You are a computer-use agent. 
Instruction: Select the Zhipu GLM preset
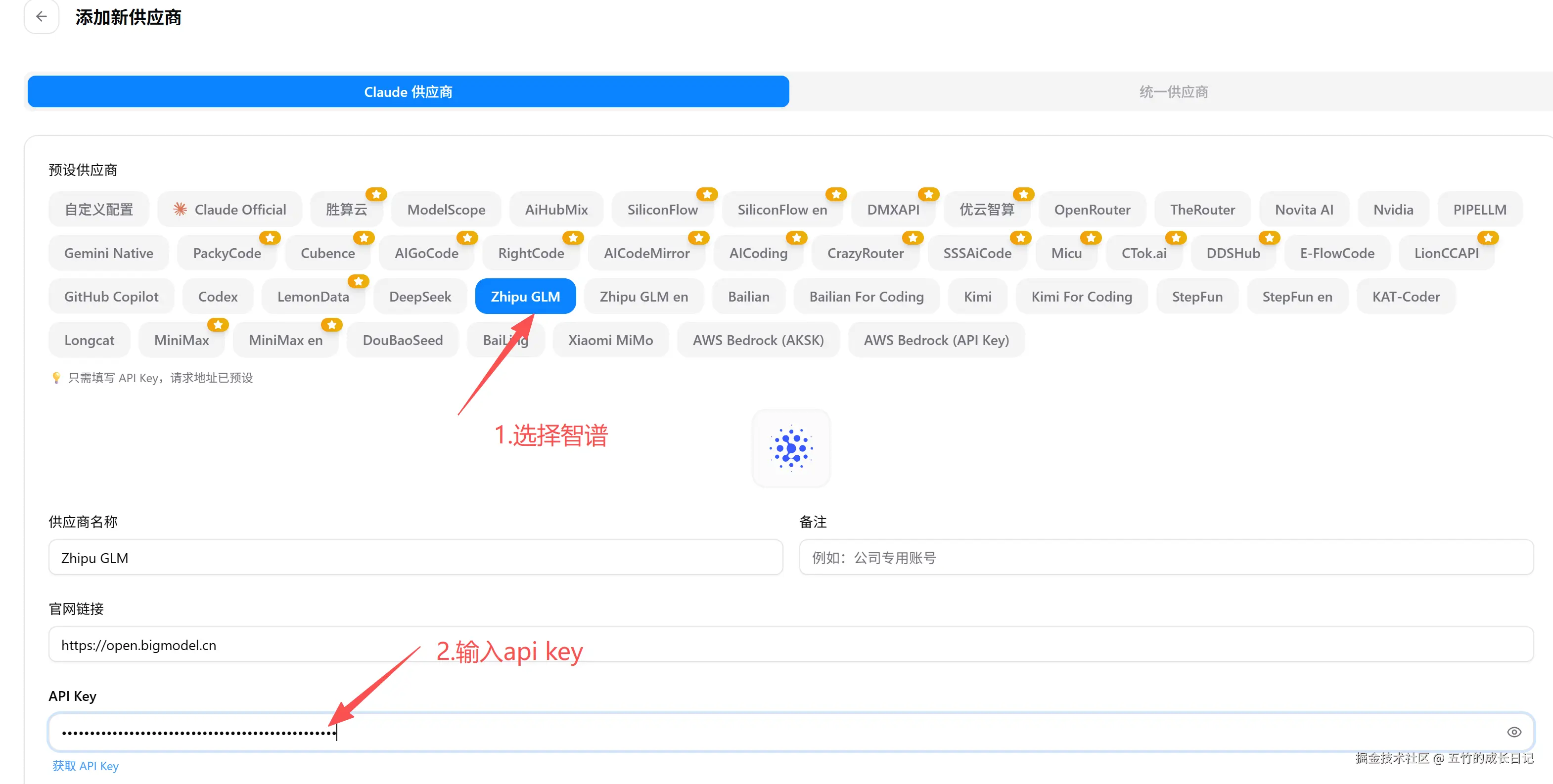526,297
